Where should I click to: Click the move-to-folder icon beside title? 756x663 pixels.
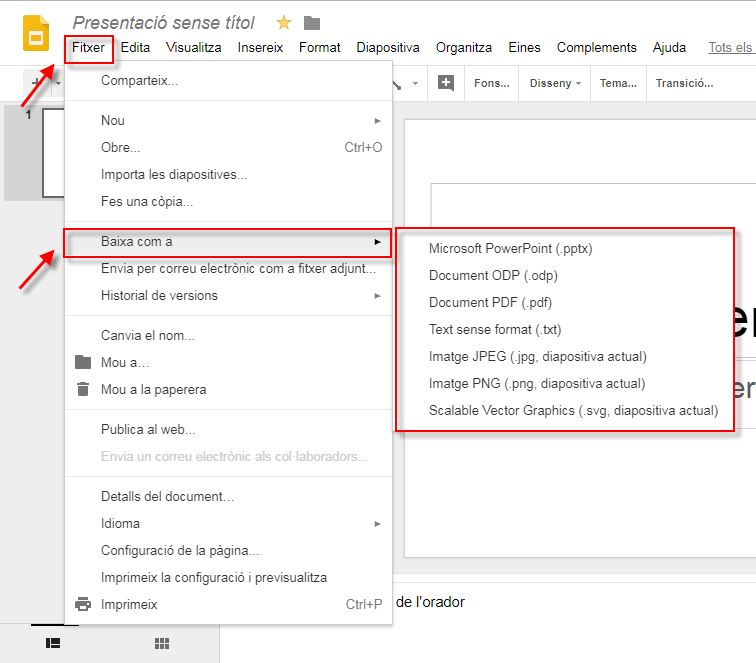(x=312, y=23)
